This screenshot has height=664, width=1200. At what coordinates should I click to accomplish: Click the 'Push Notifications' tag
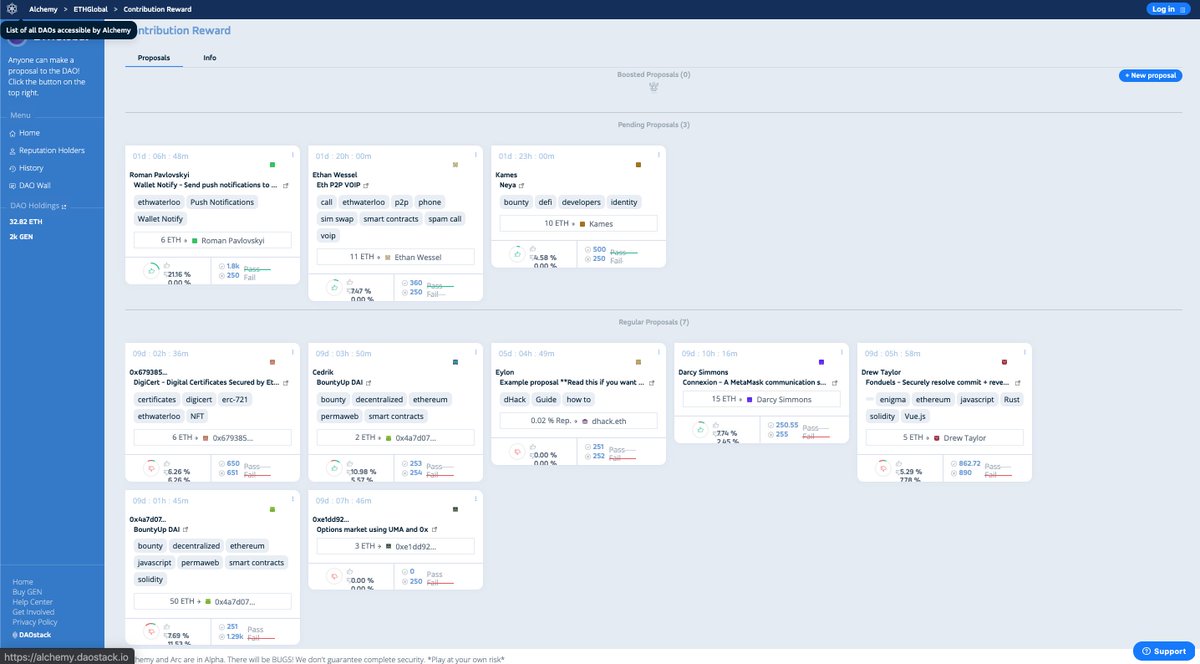point(222,202)
